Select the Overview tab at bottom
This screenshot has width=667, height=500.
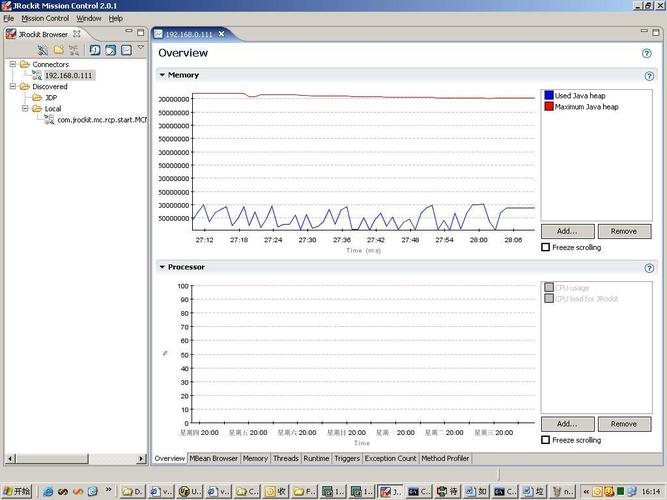(169, 458)
